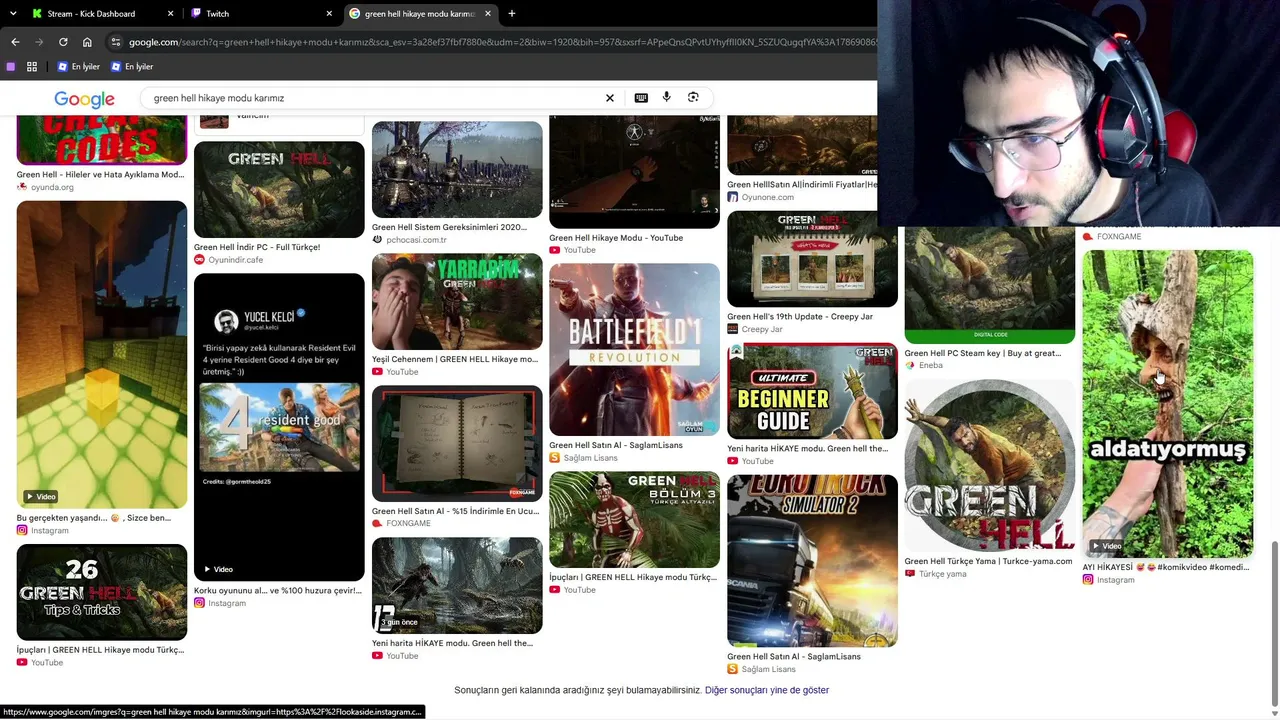This screenshot has height=720, width=1280.
Task: Open Green Hell's 19th Update thumbnail
Action: [812, 259]
